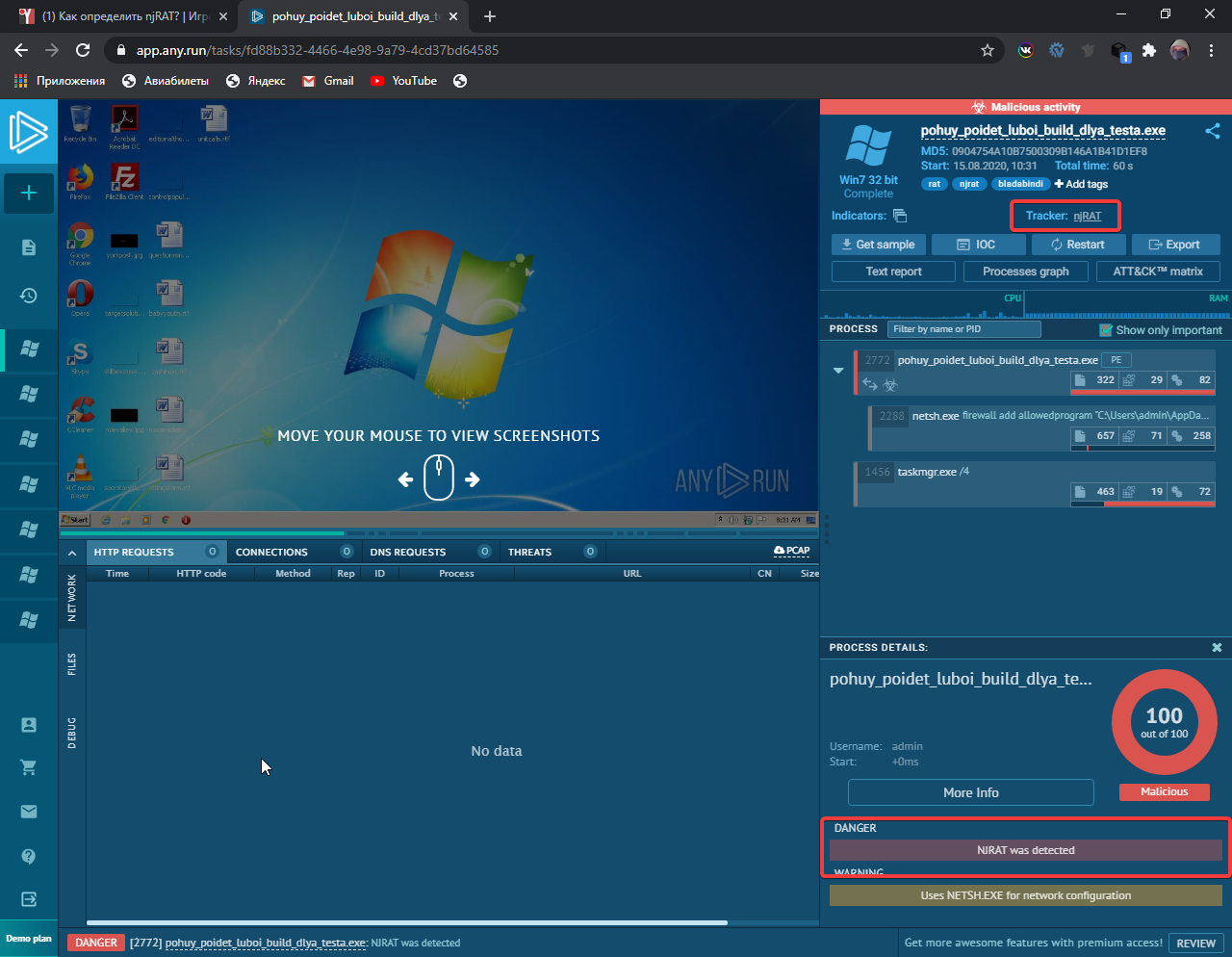Switch to the DNS Requests tab
1232x957 pixels.
coord(408,553)
